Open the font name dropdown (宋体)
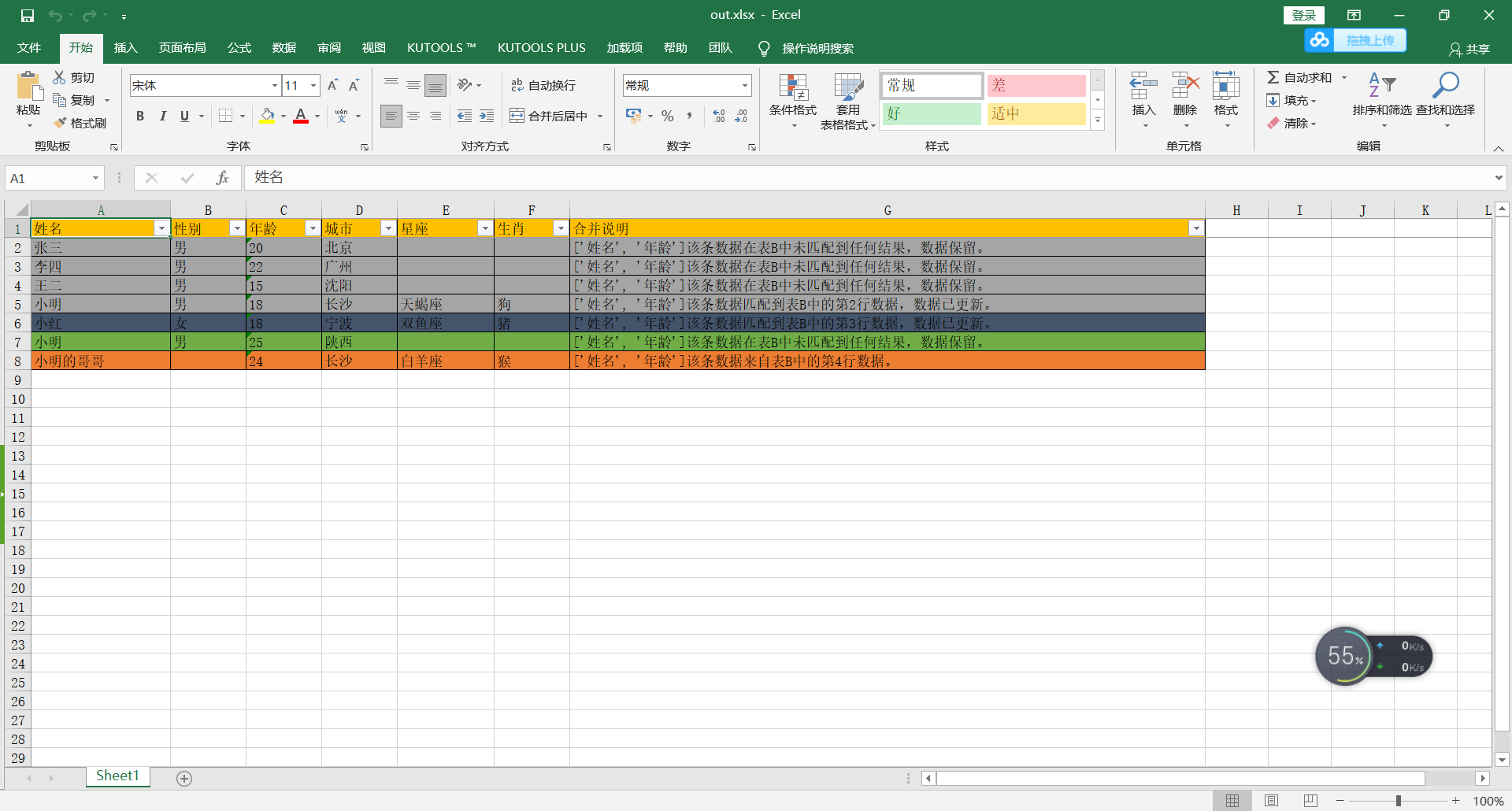 [x=274, y=85]
